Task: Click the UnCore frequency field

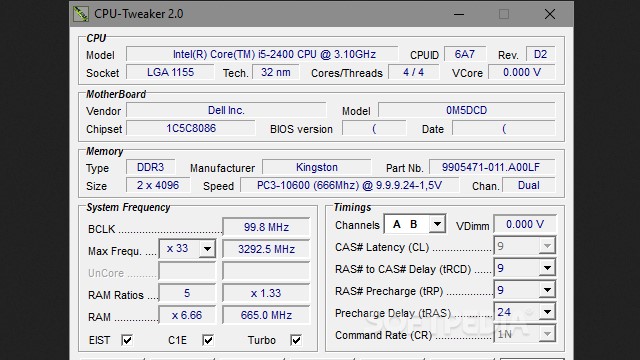Action: point(266,271)
